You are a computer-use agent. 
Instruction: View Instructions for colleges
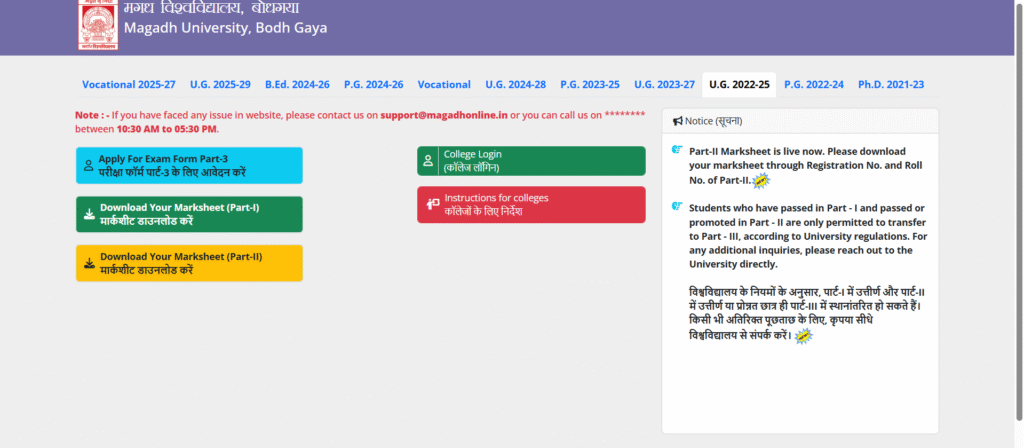coord(531,204)
